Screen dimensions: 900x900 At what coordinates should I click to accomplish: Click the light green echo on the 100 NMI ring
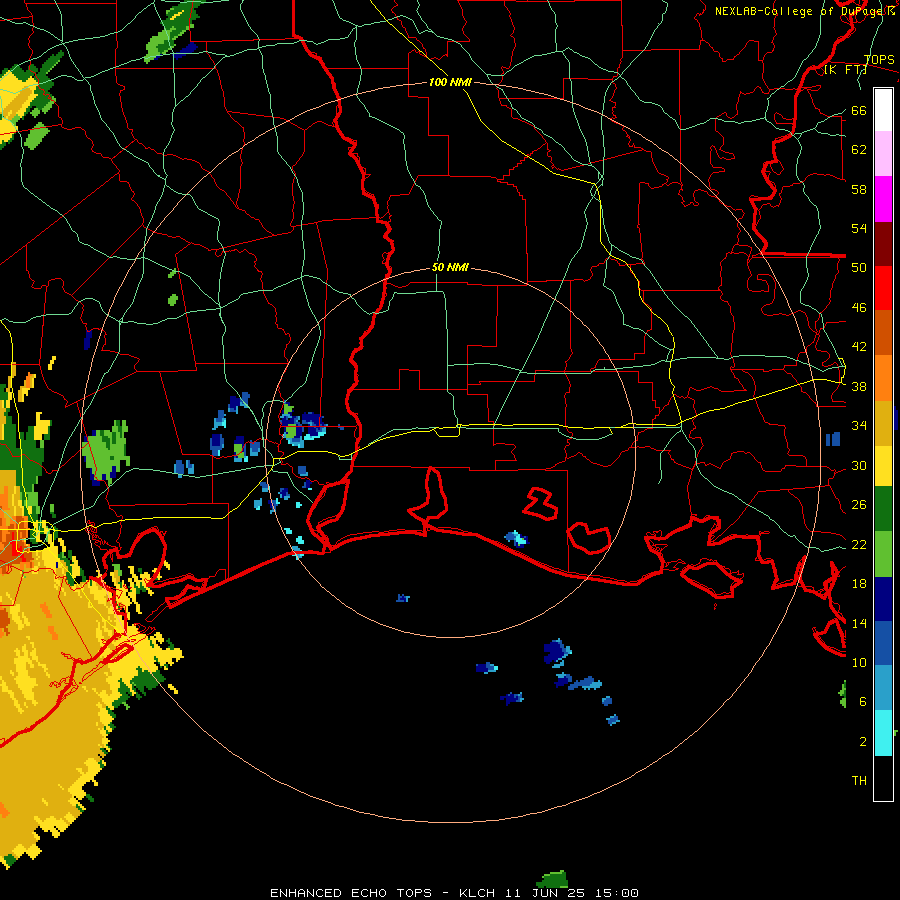106,451
